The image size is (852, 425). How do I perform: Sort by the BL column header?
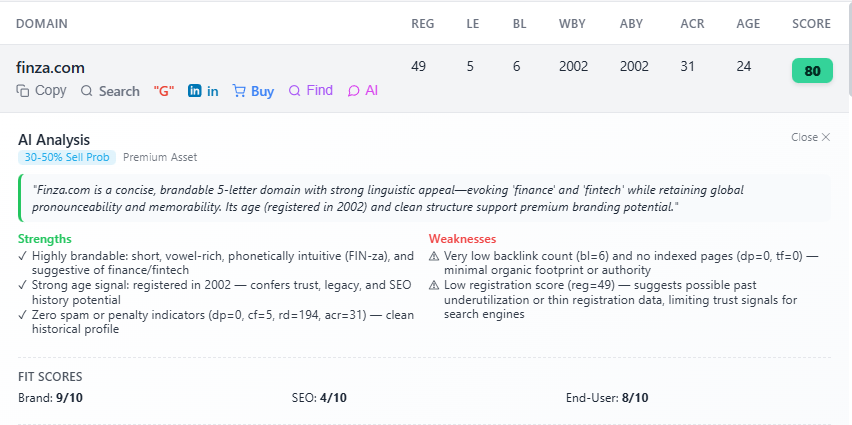(x=519, y=23)
